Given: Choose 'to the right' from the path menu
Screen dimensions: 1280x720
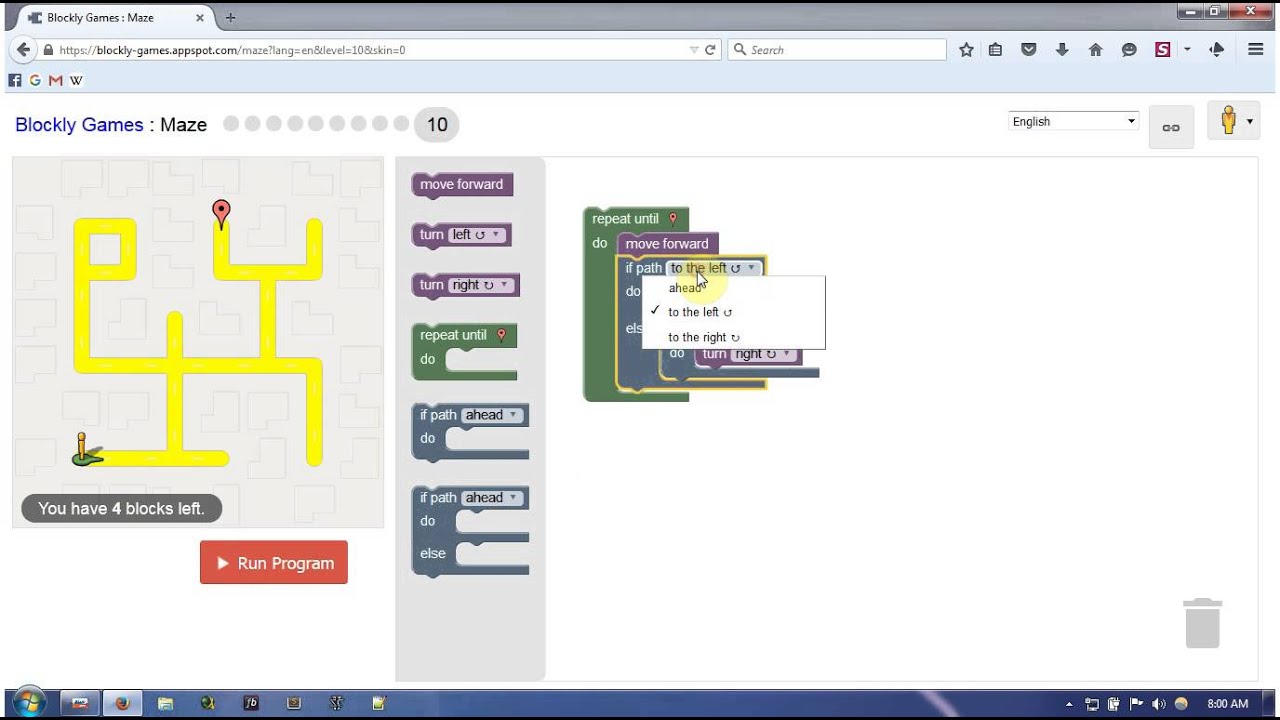Looking at the screenshot, I should pyautogui.click(x=733, y=337).
